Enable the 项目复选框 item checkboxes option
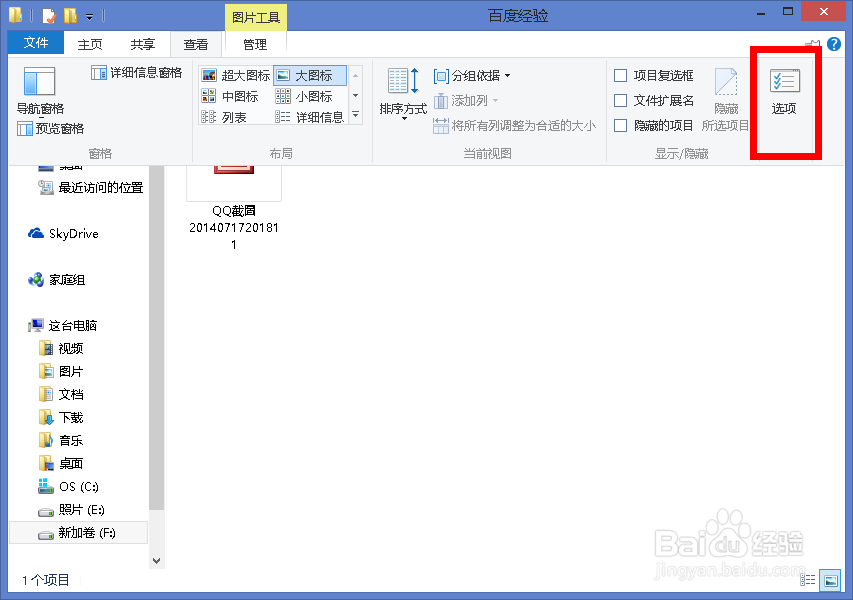The height and width of the screenshot is (600, 853). click(619, 74)
